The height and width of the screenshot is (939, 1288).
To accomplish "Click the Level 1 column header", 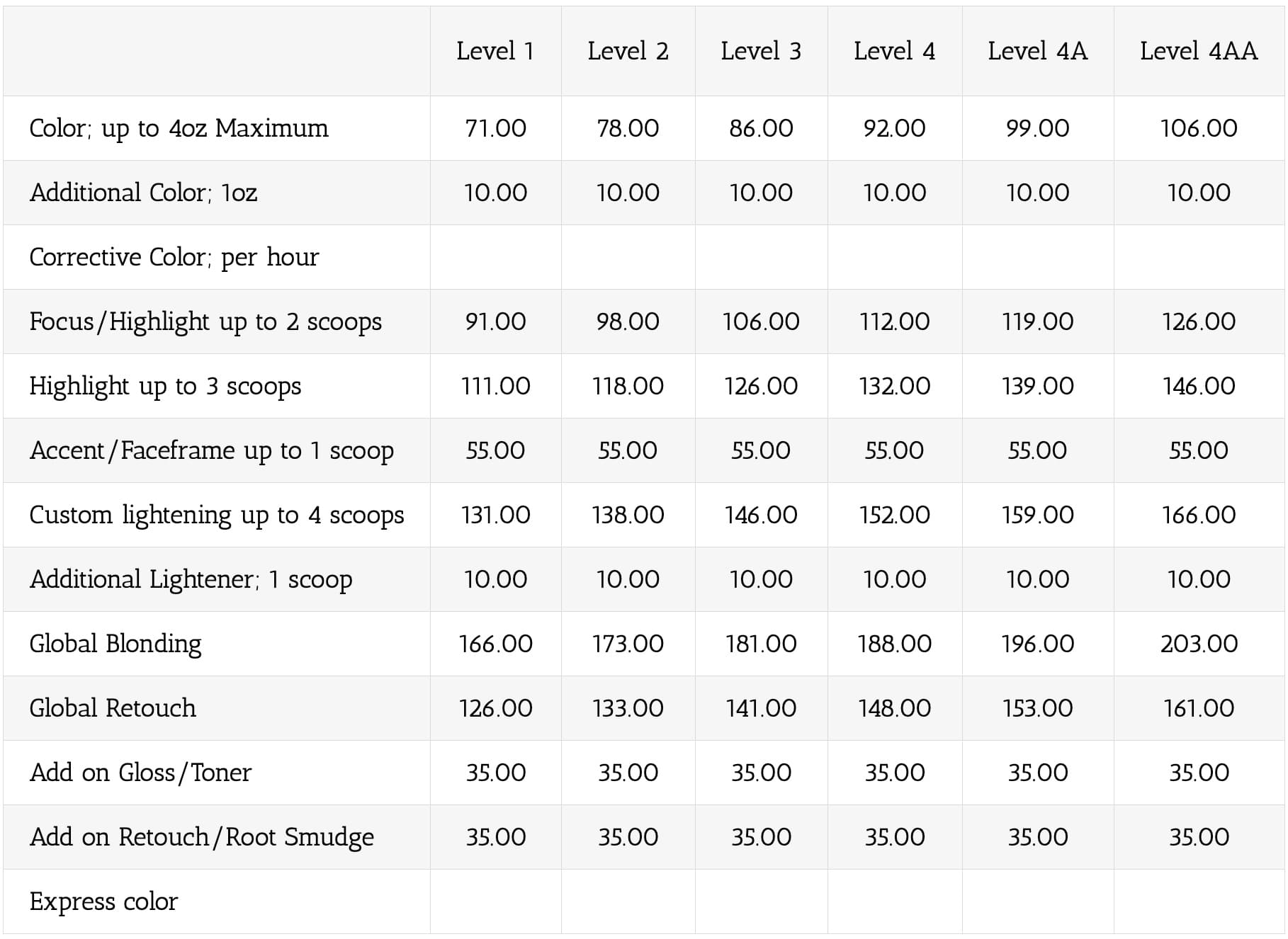I will point(495,51).
